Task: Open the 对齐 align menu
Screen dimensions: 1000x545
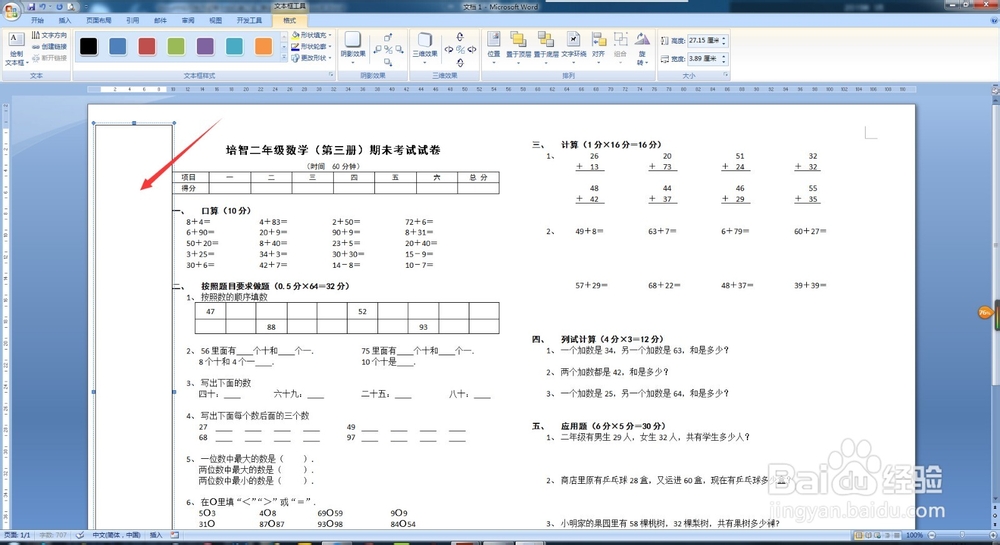Action: pos(598,48)
